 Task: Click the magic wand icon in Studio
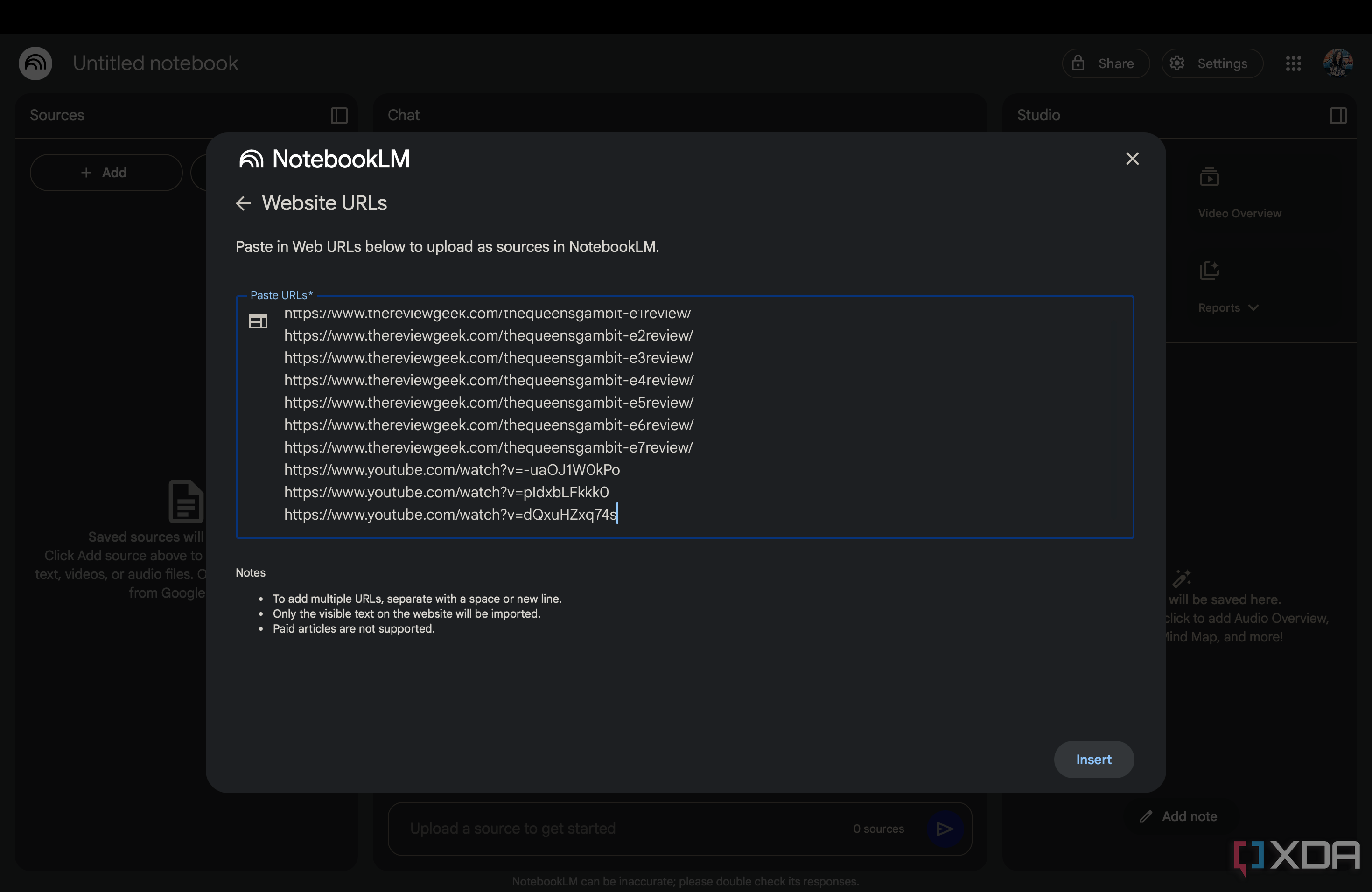(1181, 578)
